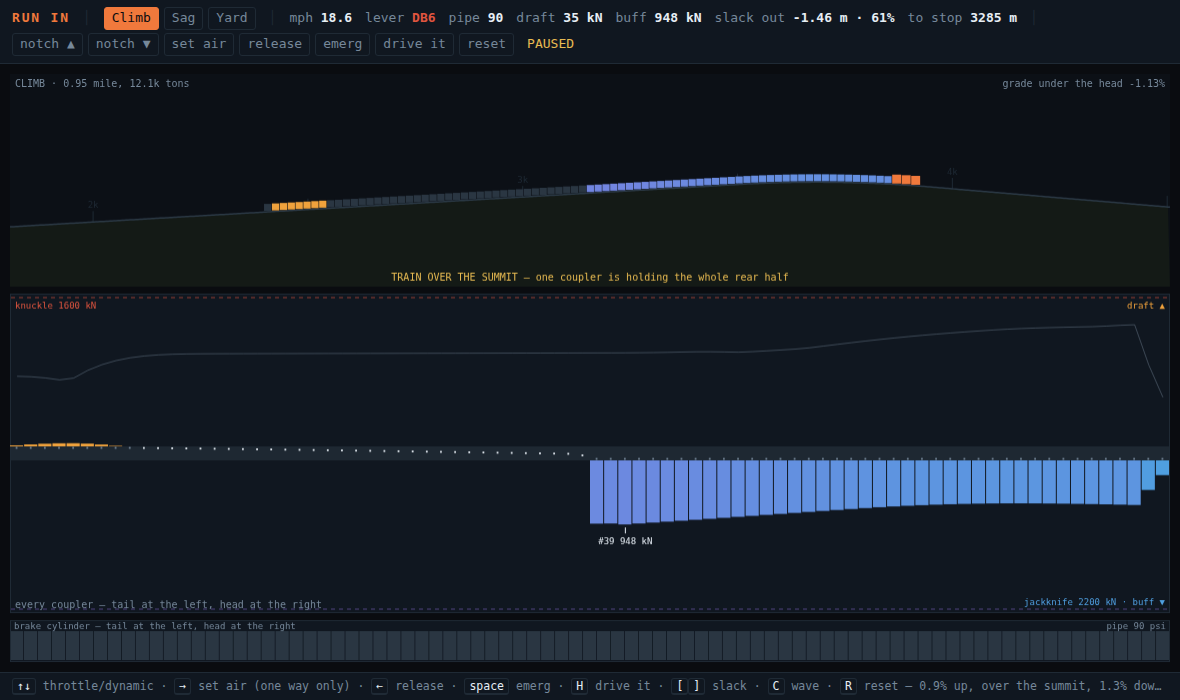1180x700 pixels.
Task: Click the left arrow release key icon
Action: [x=379, y=686]
